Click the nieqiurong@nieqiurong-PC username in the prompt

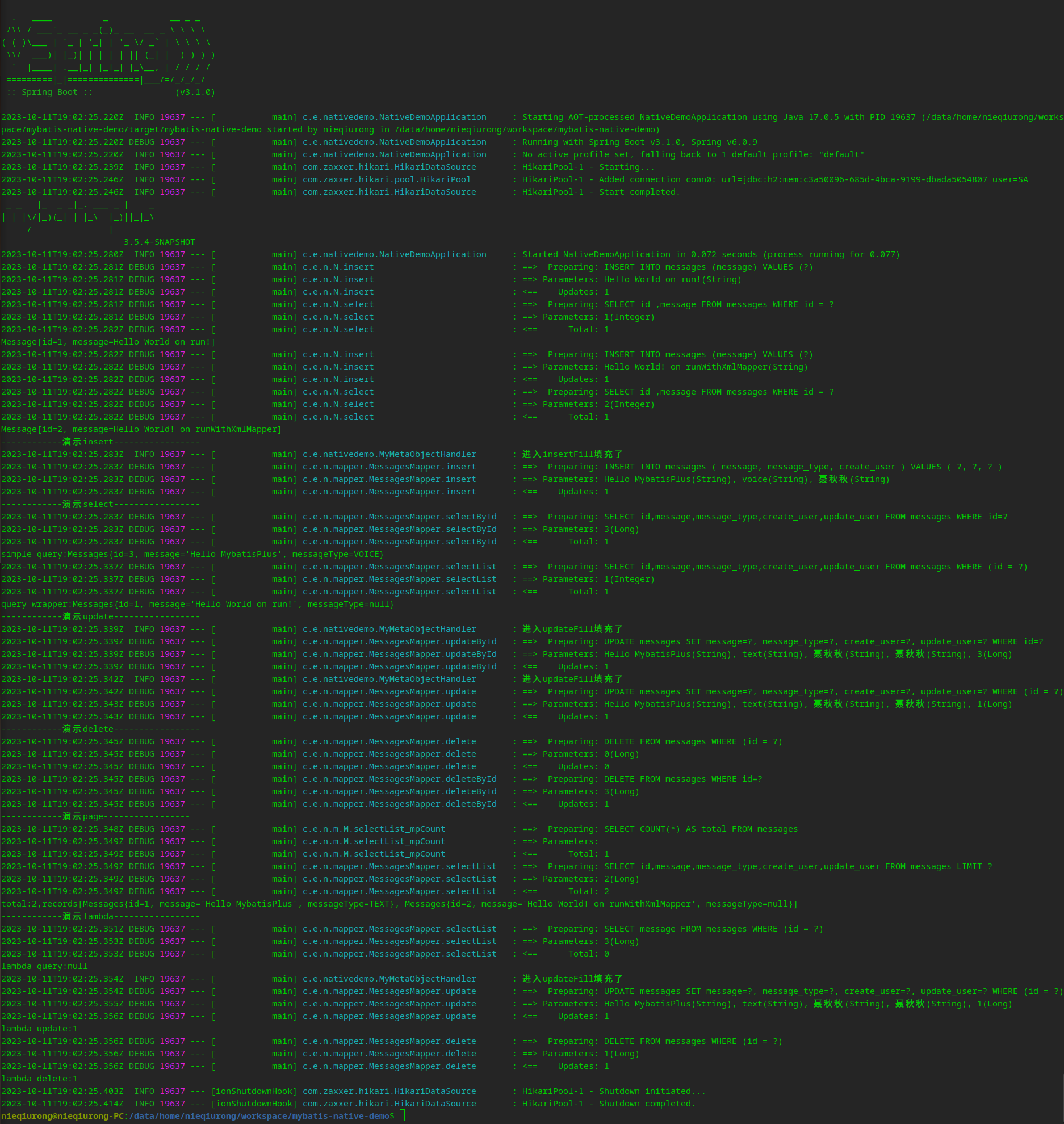(62, 1116)
